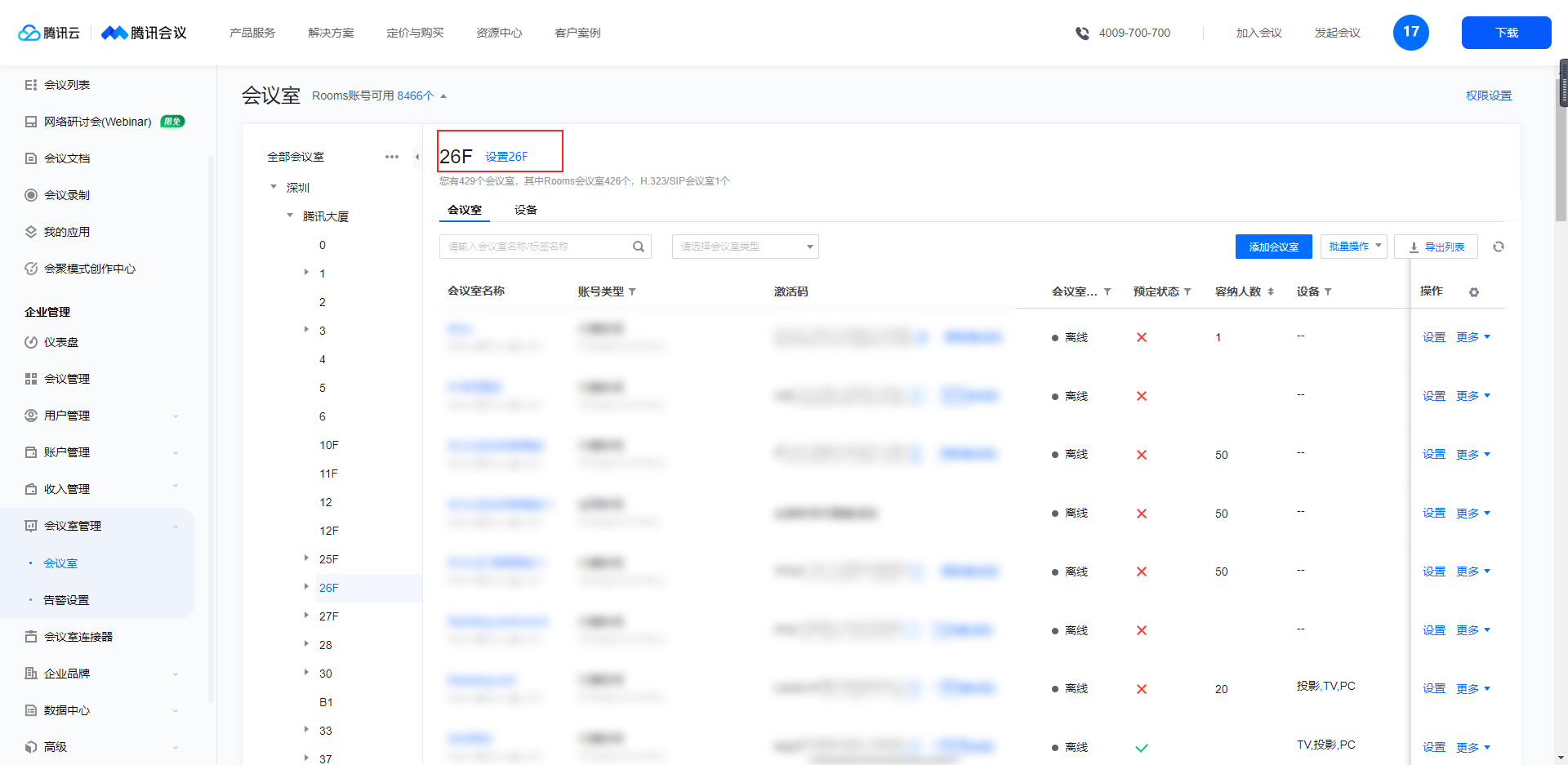This screenshot has height=765, width=1568.
Task: Expand the 用户管理 sidebar section
Action: coord(176,416)
